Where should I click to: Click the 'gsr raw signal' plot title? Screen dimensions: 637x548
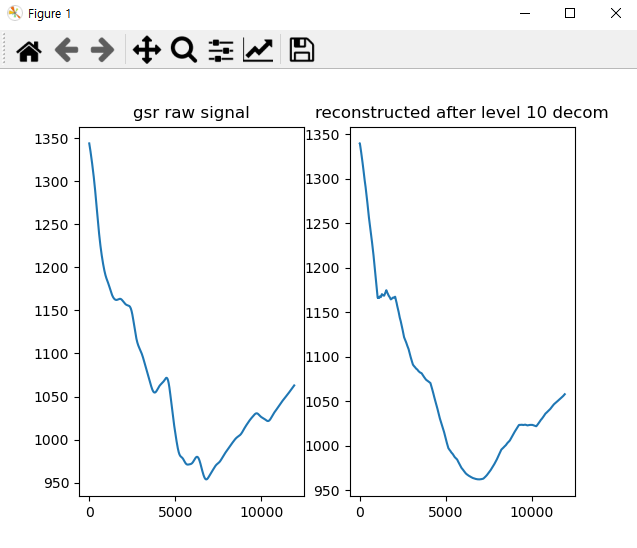[x=191, y=113]
